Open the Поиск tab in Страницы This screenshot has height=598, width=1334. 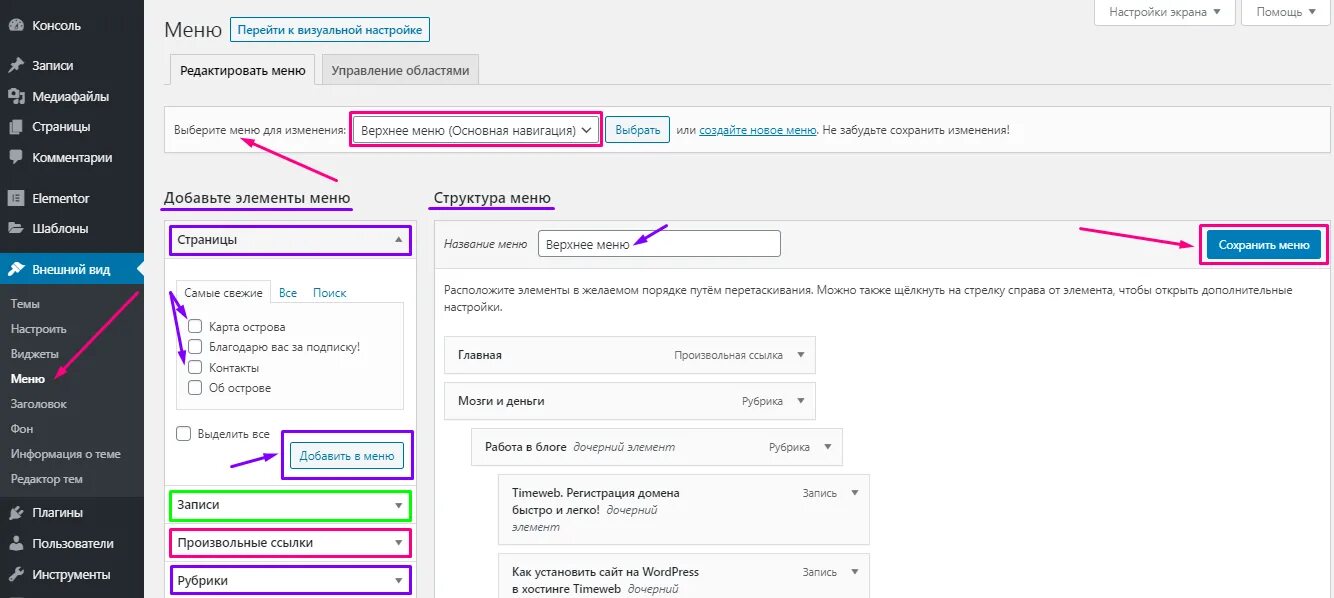pos(329,293)
